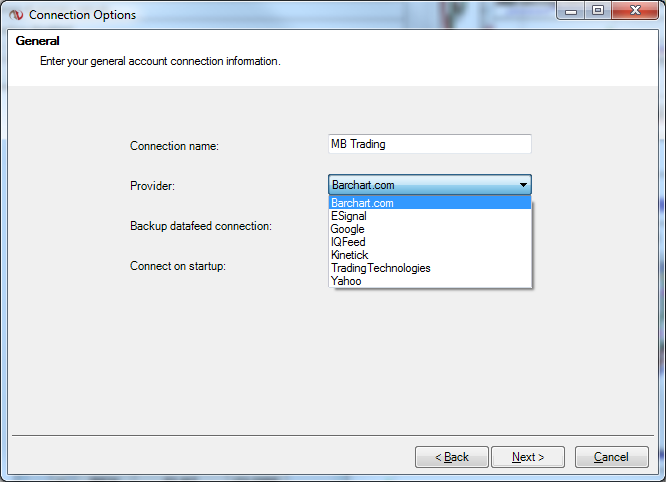This screenshot has height=482, width=666.
Task: Click the Provider combo box field
Action: [420, 185]
